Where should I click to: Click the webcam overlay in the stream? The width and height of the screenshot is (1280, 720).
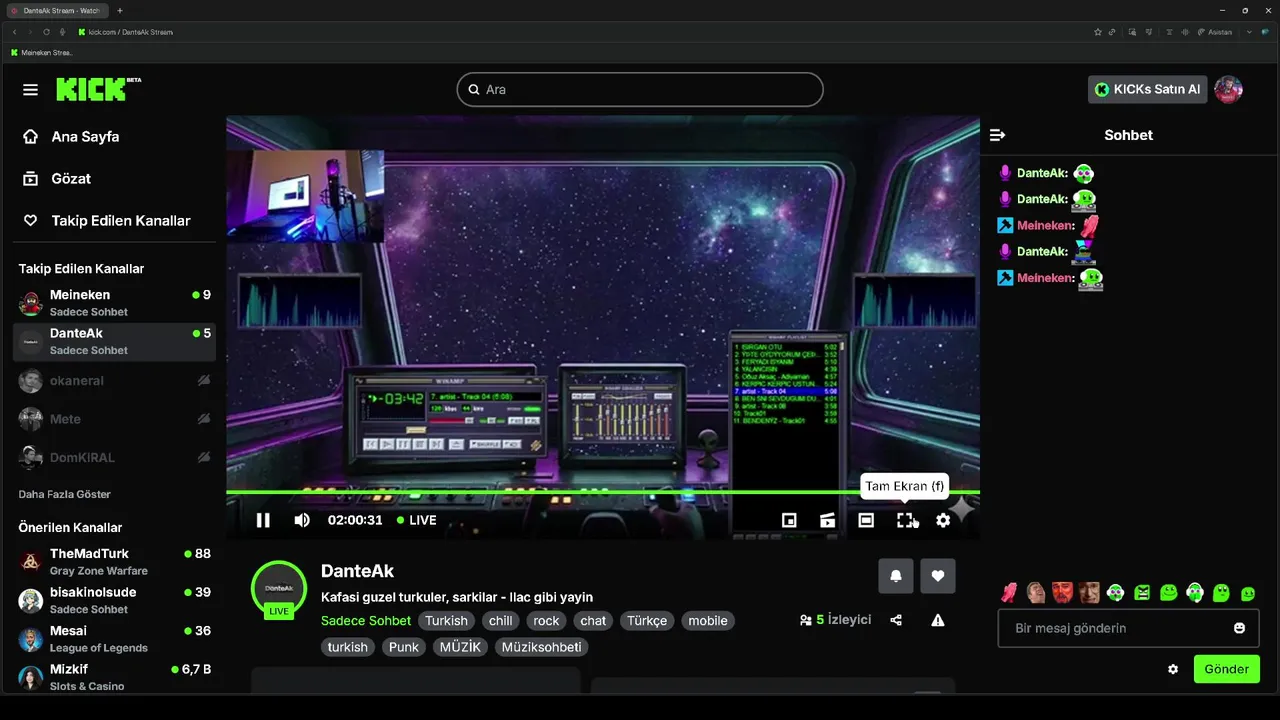tap(305, 196)
